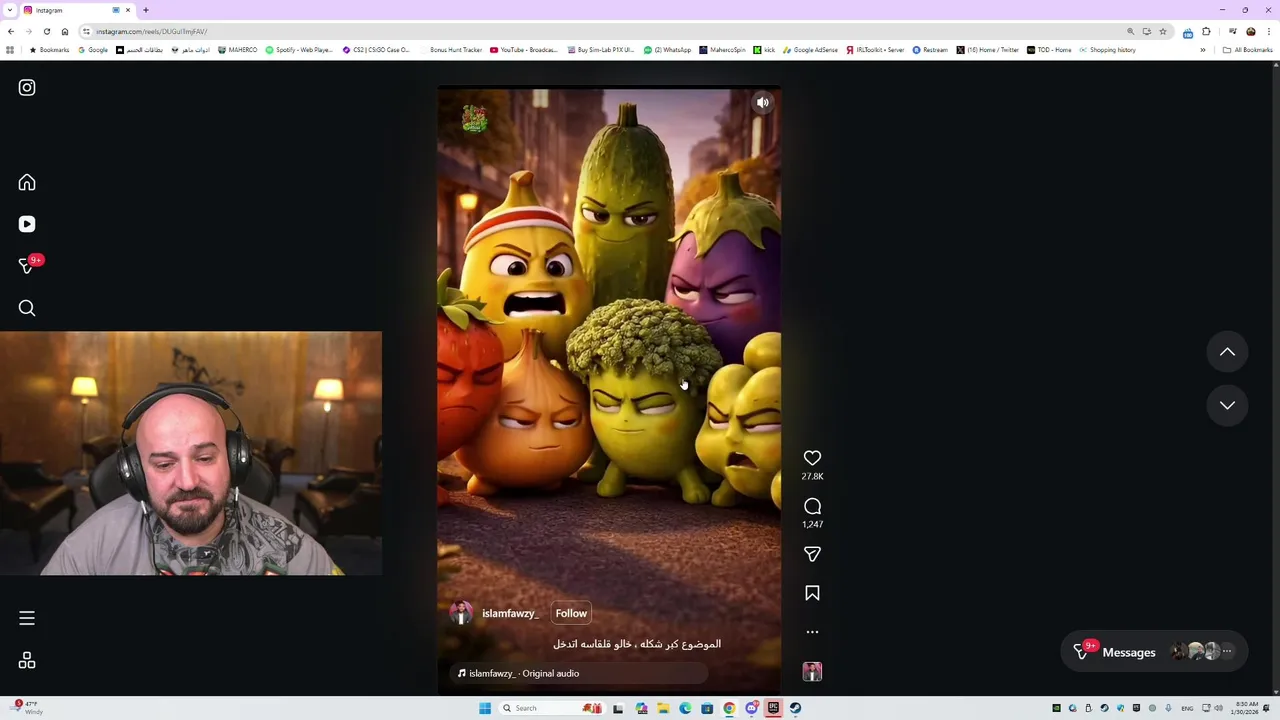Viewport: 1280px width, 720px height.
Task: Open the Chrome apps grid in bookmarks bar
Action: coord(10,50)
